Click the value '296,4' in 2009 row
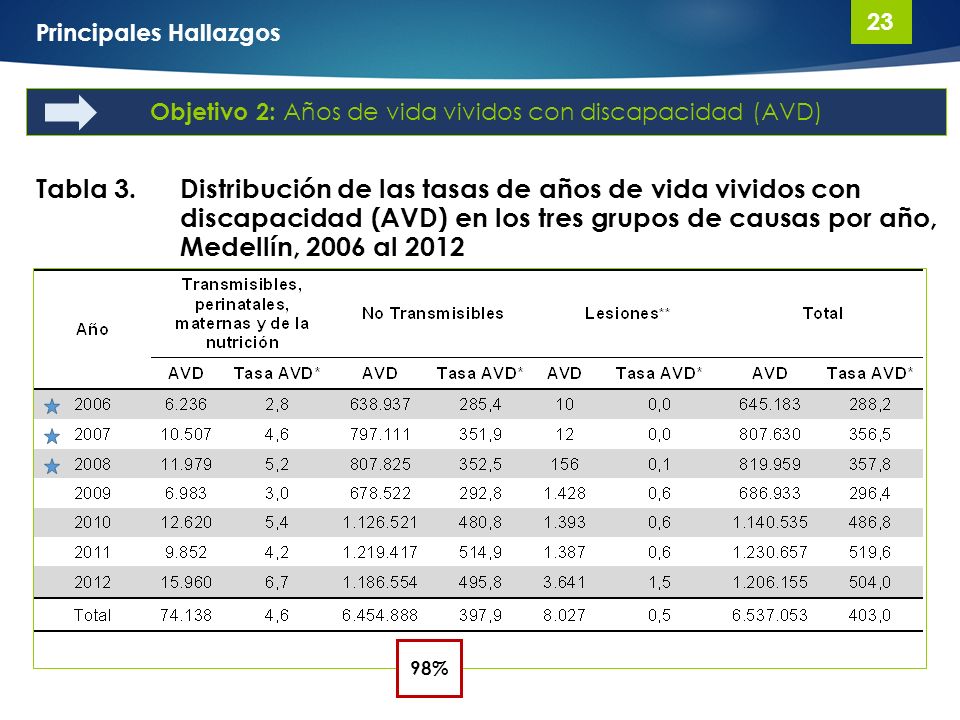This screenshot has width=960, height=720. 870,493
